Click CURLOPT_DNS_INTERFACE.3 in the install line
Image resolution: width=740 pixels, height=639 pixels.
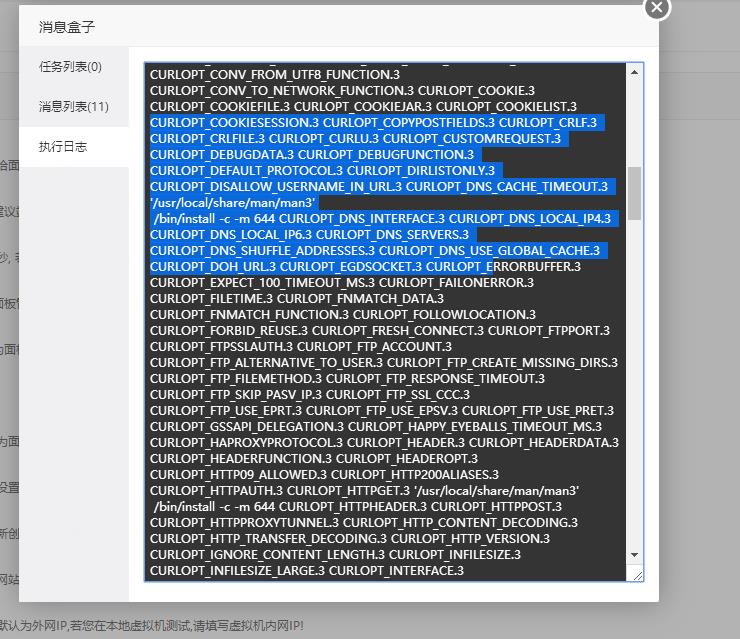(362, 219)
